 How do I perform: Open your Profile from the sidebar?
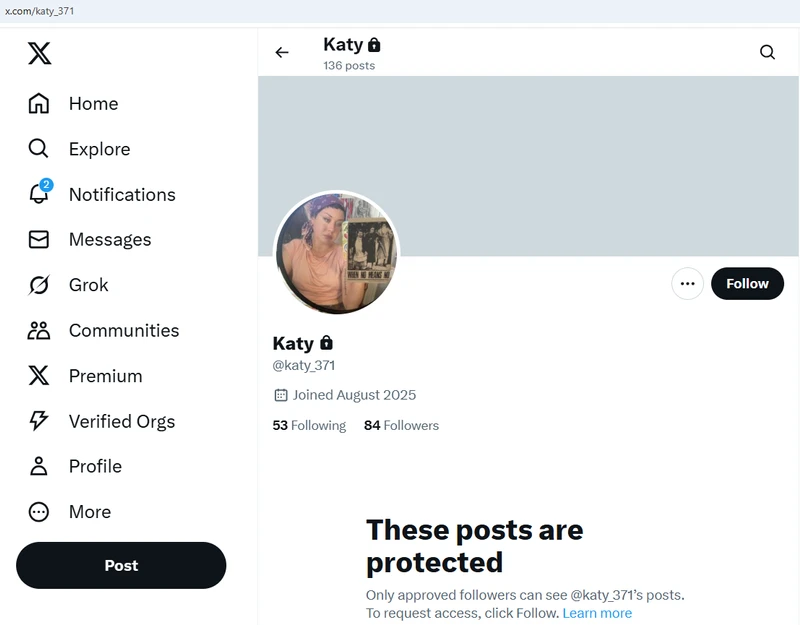click(x=38, y=466)
